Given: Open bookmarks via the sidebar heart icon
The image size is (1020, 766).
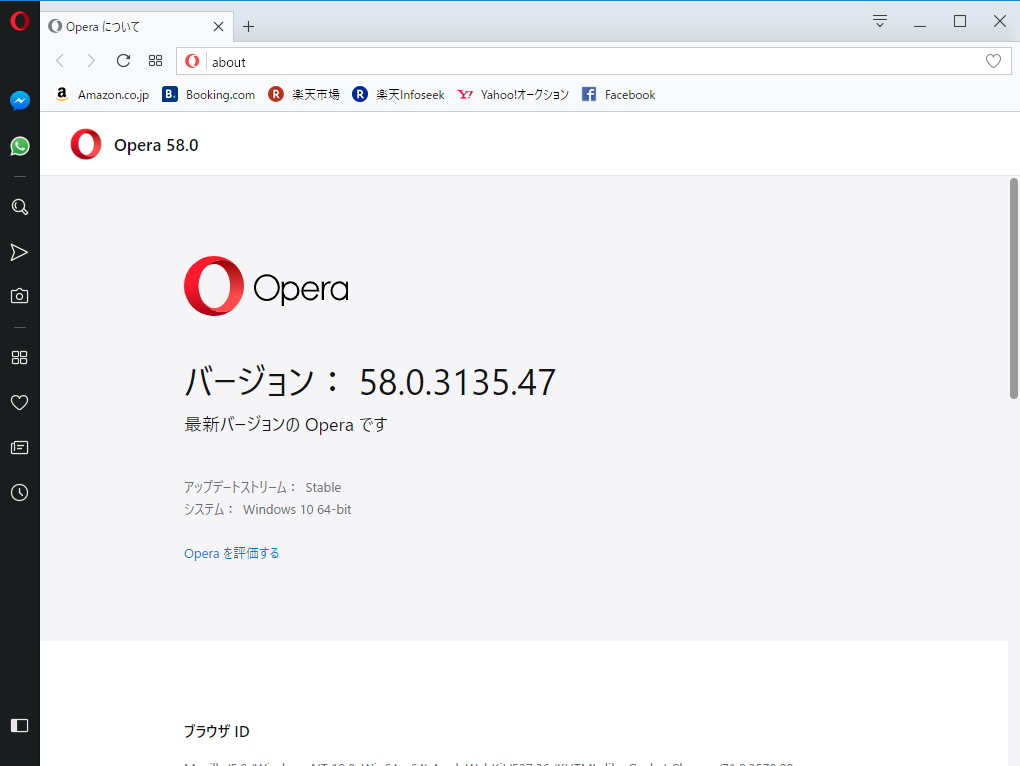Looking at the screenshot, I should pos(19,402).
